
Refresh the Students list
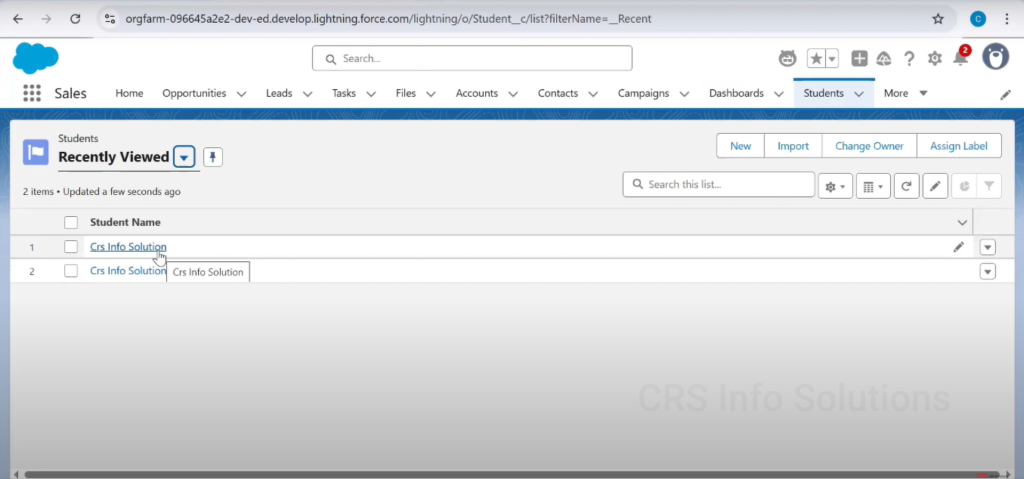906,185
